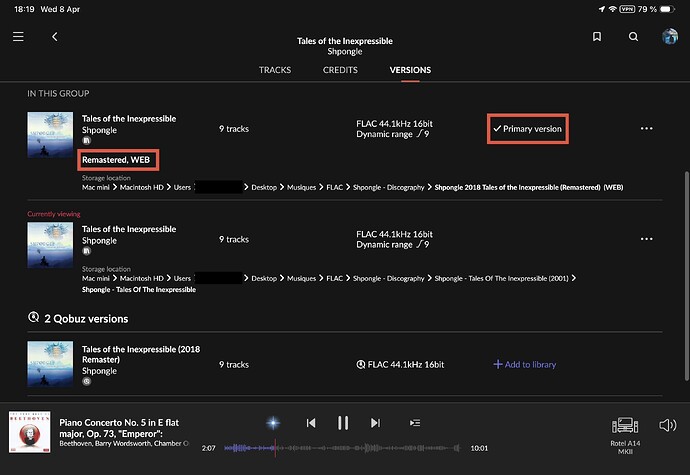Click the path segment 'Shpongle 2018 Tales of the Inexpressible (Remastered) (WEB)'

[529, 188]
